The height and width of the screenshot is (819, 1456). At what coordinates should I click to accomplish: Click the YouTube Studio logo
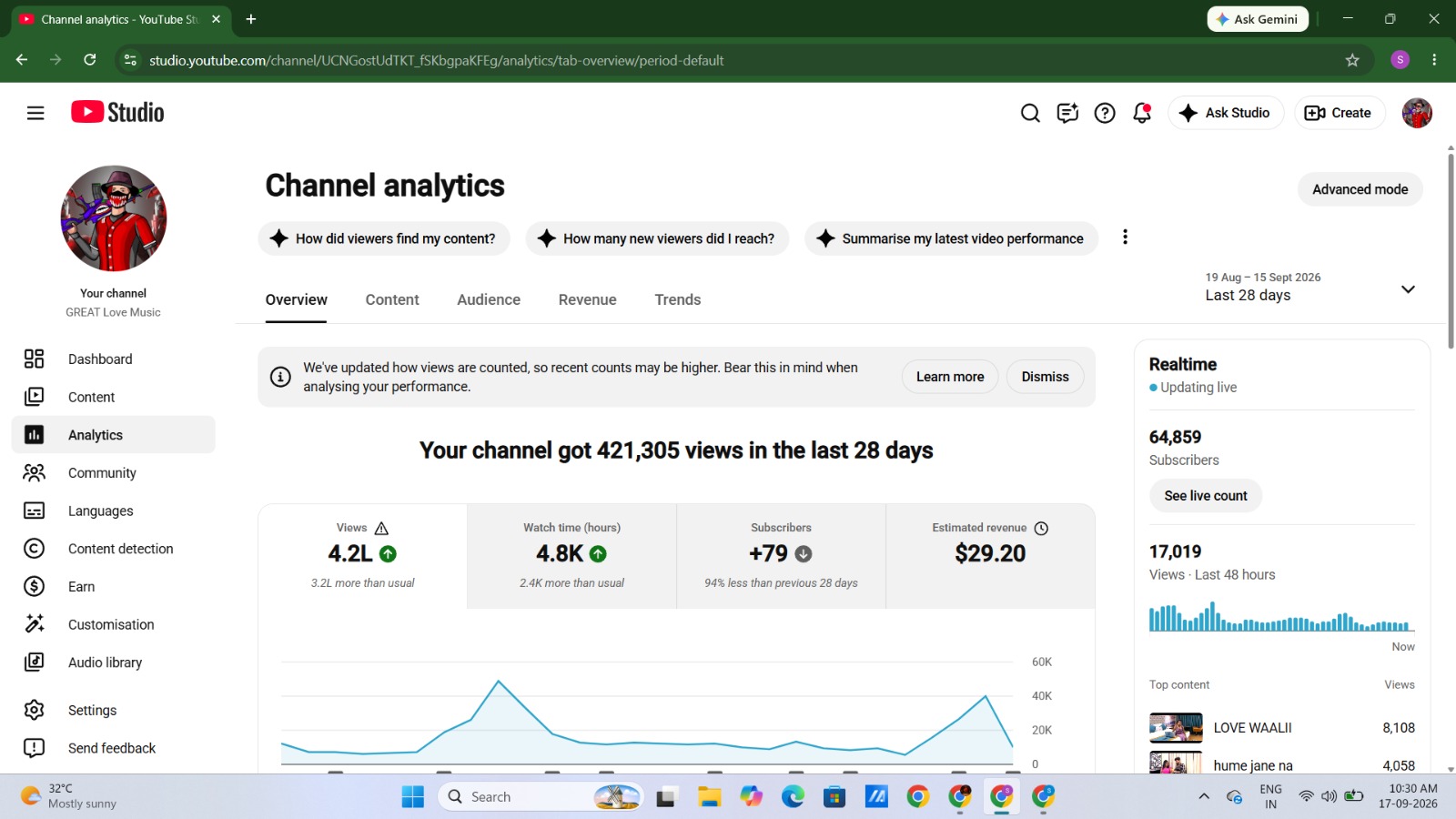tap(117, 112)
